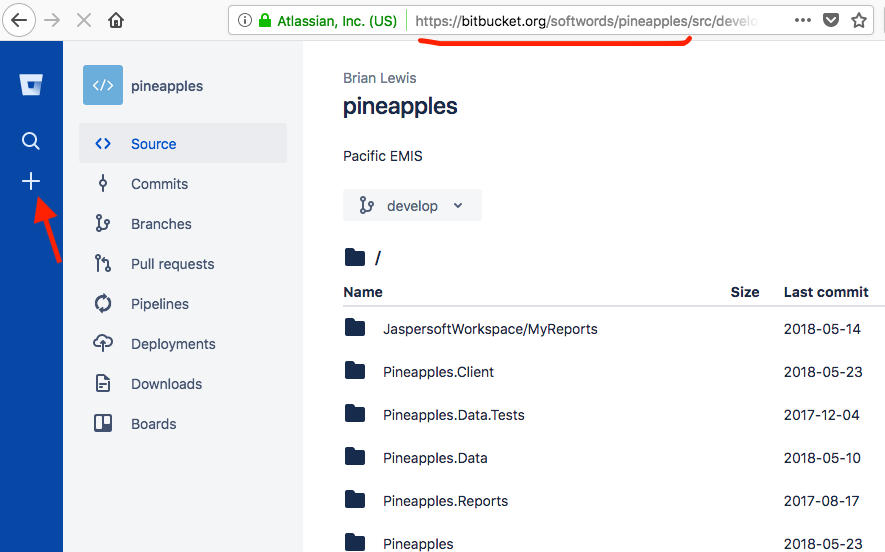885x552 pixels.
Task: Click the Bitbucket logo icon
Action: [31, 85]
